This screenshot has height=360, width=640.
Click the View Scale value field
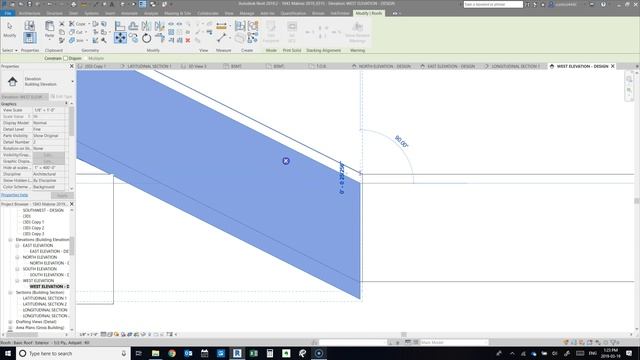49,110
